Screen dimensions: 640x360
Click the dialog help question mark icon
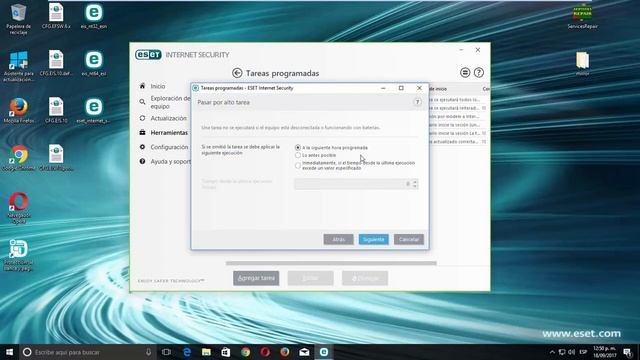pos(417,102)
